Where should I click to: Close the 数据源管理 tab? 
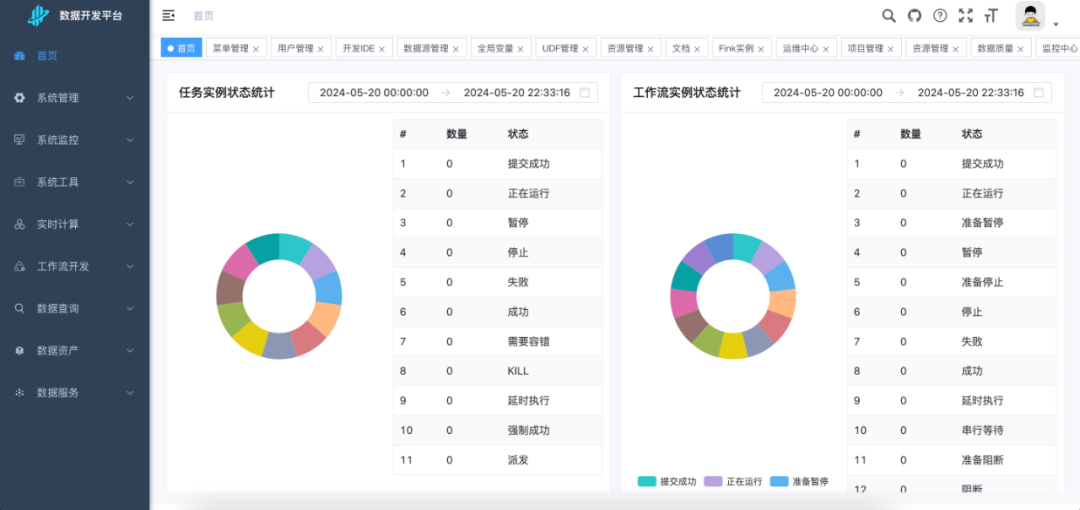click(455, 49)
